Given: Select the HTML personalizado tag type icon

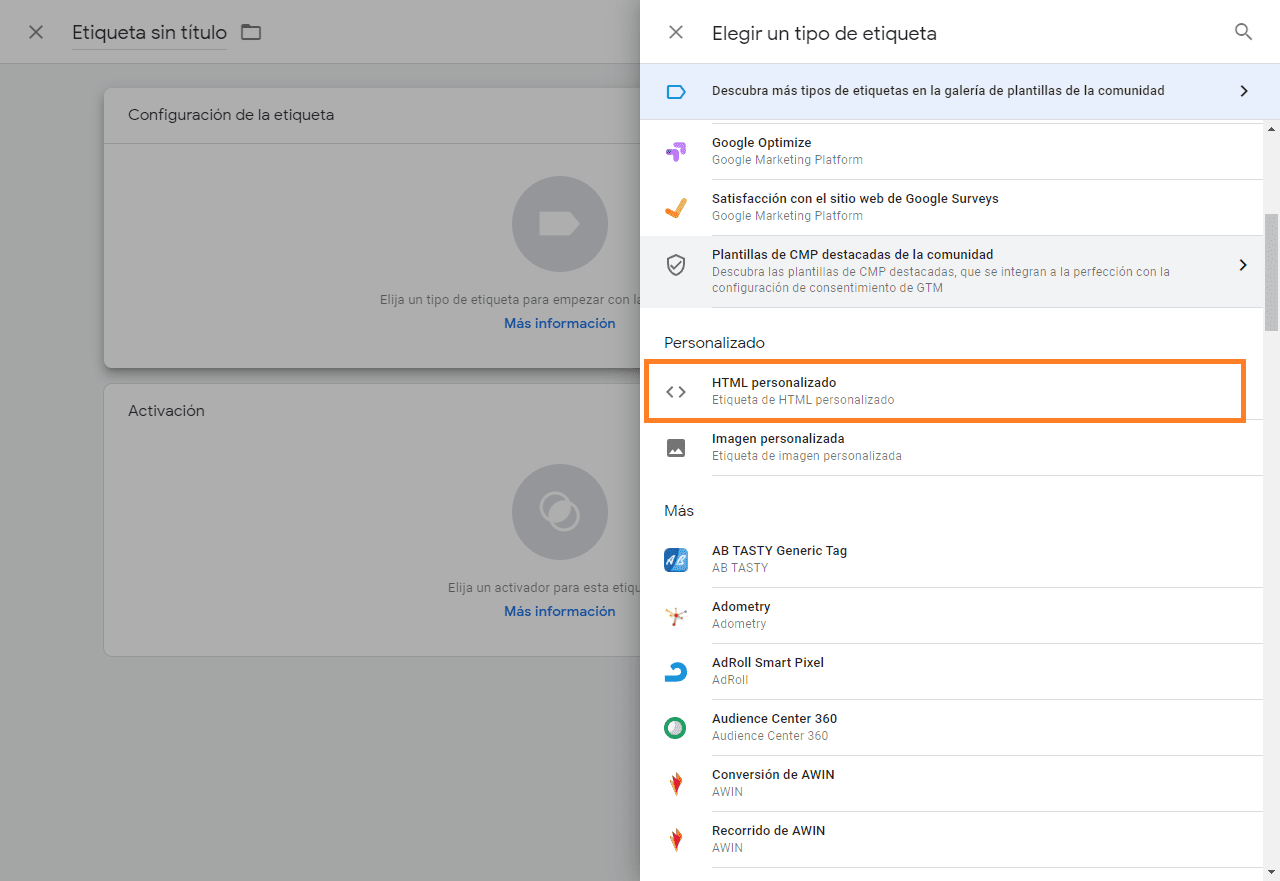Looking at the screenshot, I should (676, 391).
